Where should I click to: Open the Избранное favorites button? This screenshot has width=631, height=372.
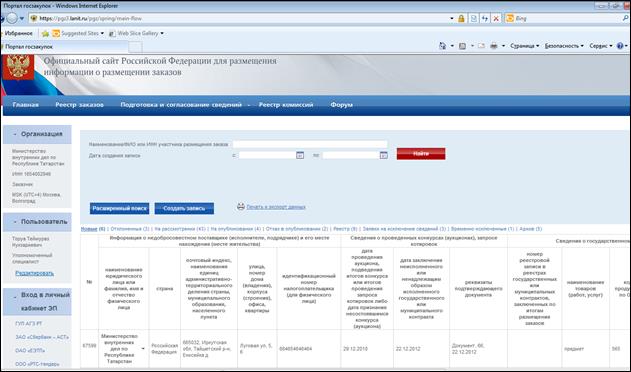(x=16, y=33)
